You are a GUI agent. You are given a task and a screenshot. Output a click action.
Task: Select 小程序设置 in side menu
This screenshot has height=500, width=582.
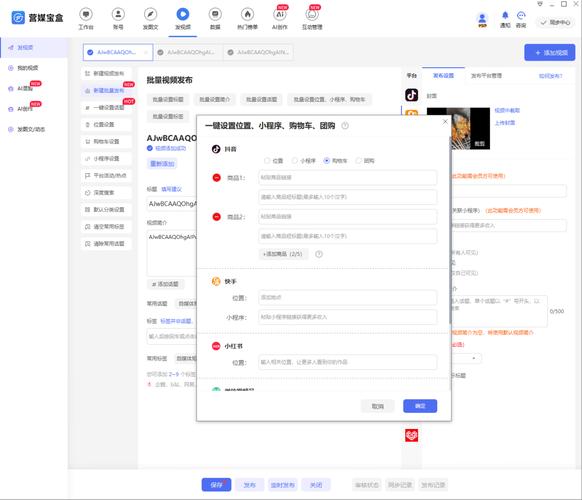tap(106, 159)
